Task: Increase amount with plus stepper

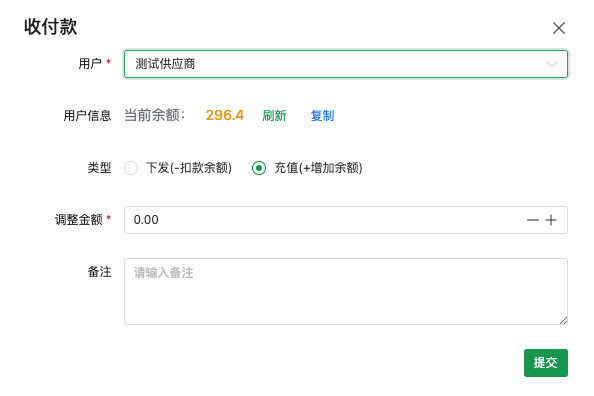Action: pyautogui.click(x=551, y=220)
